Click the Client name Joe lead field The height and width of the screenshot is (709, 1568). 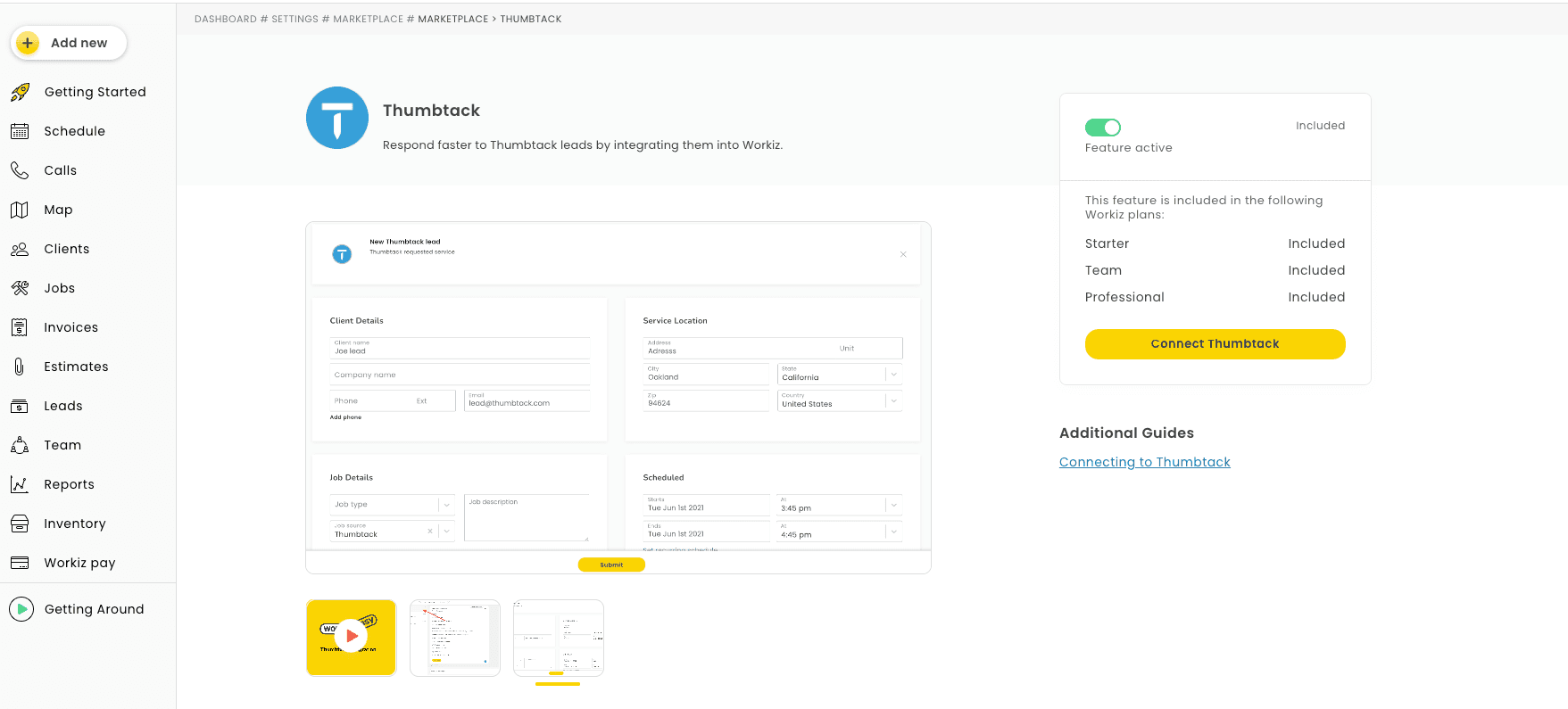(460, 349)
